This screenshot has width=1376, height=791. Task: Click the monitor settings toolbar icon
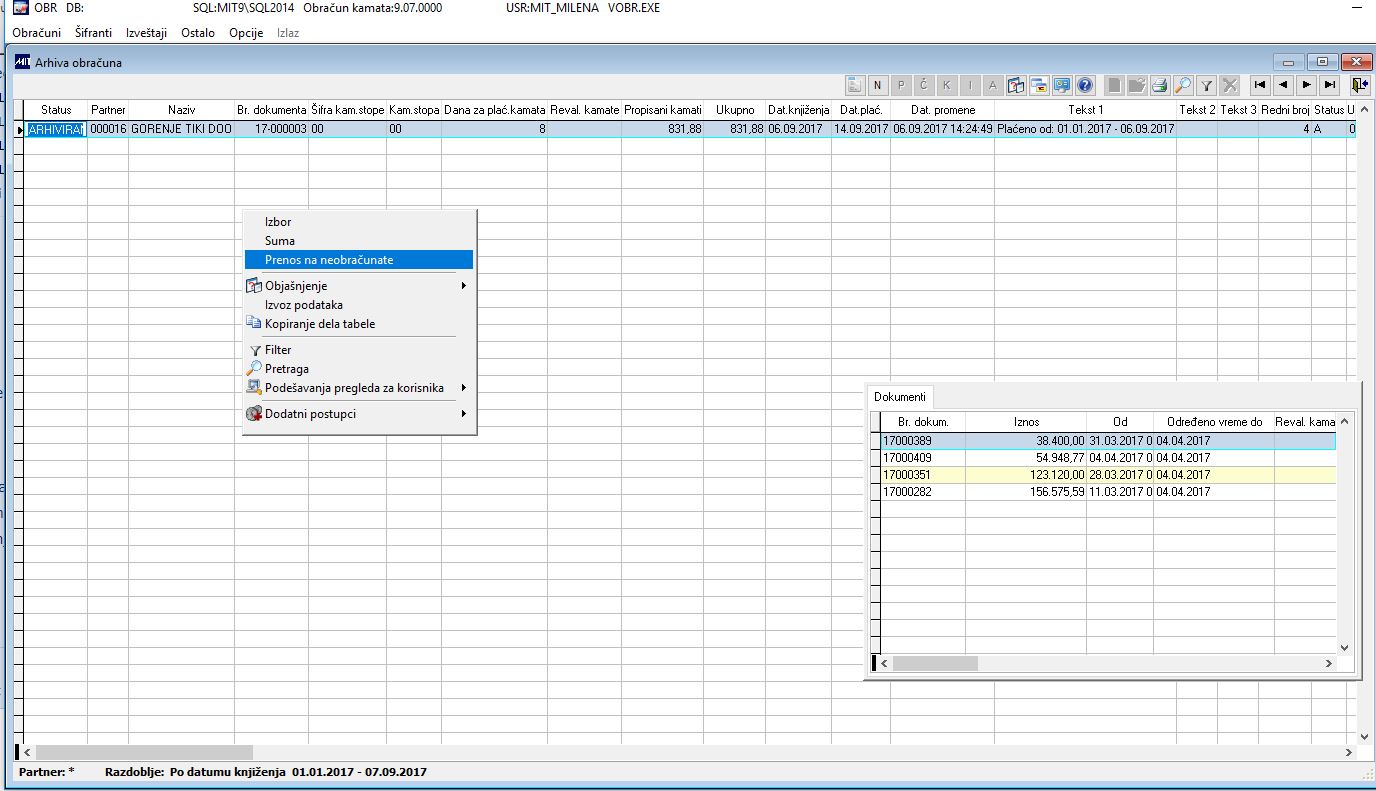1062,85
